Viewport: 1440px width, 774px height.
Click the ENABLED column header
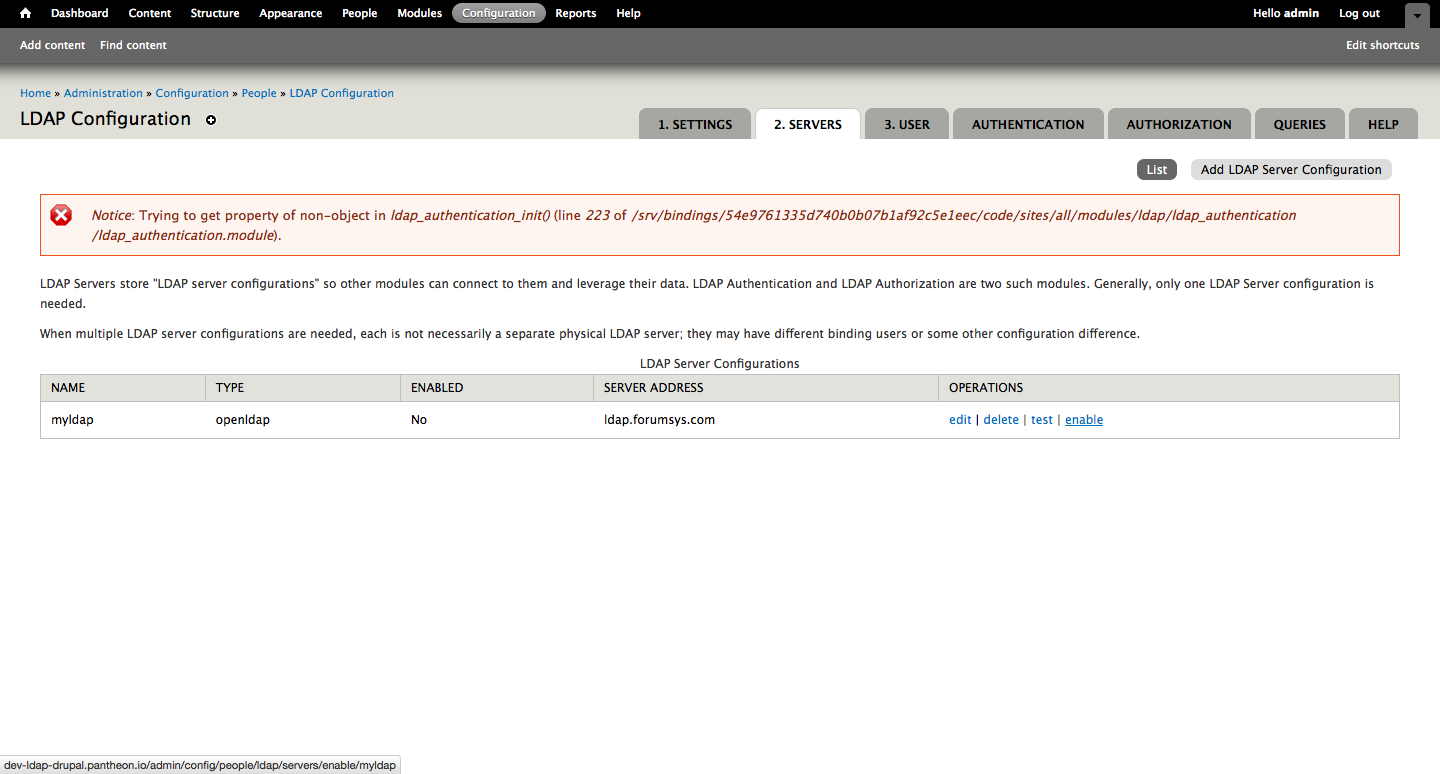[497, 388]
